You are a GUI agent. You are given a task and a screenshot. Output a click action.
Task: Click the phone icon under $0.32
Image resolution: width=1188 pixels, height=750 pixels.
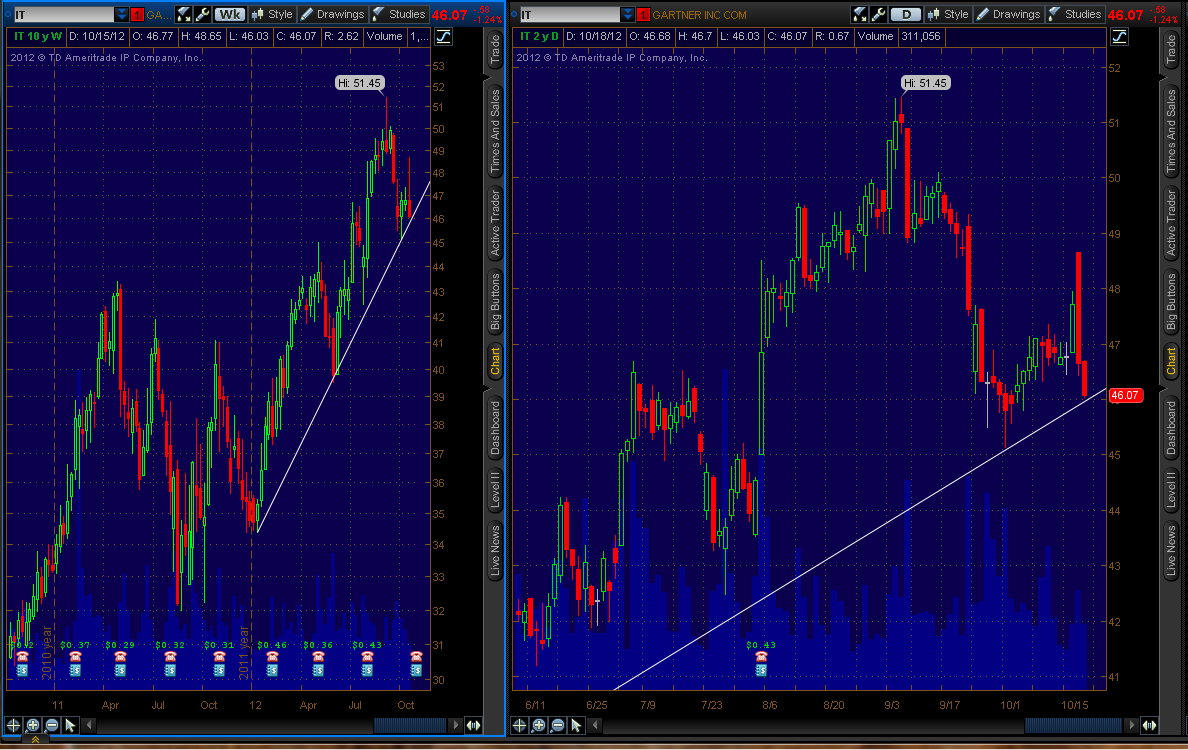pos(170,657)
